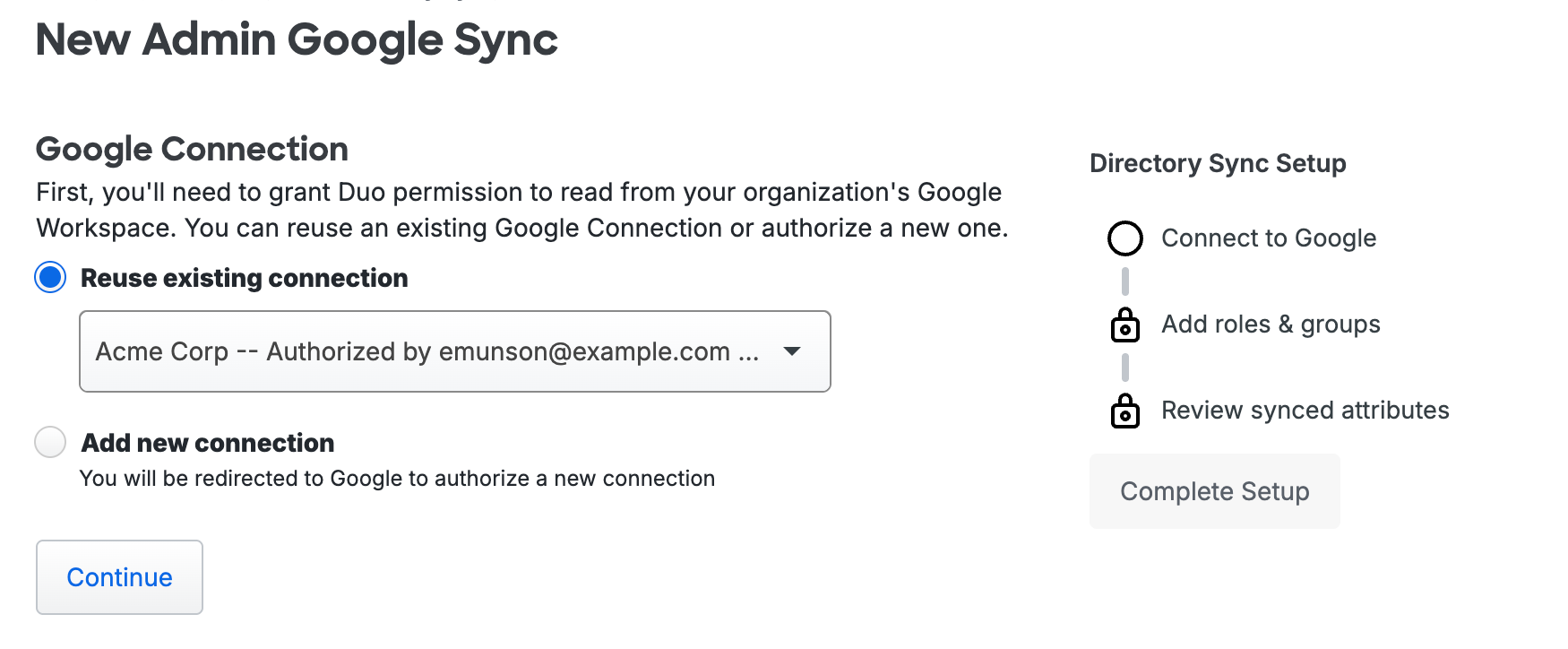Select the "Reuse existing connection" radio button
1568x649 pixels.
click(50, 278)
